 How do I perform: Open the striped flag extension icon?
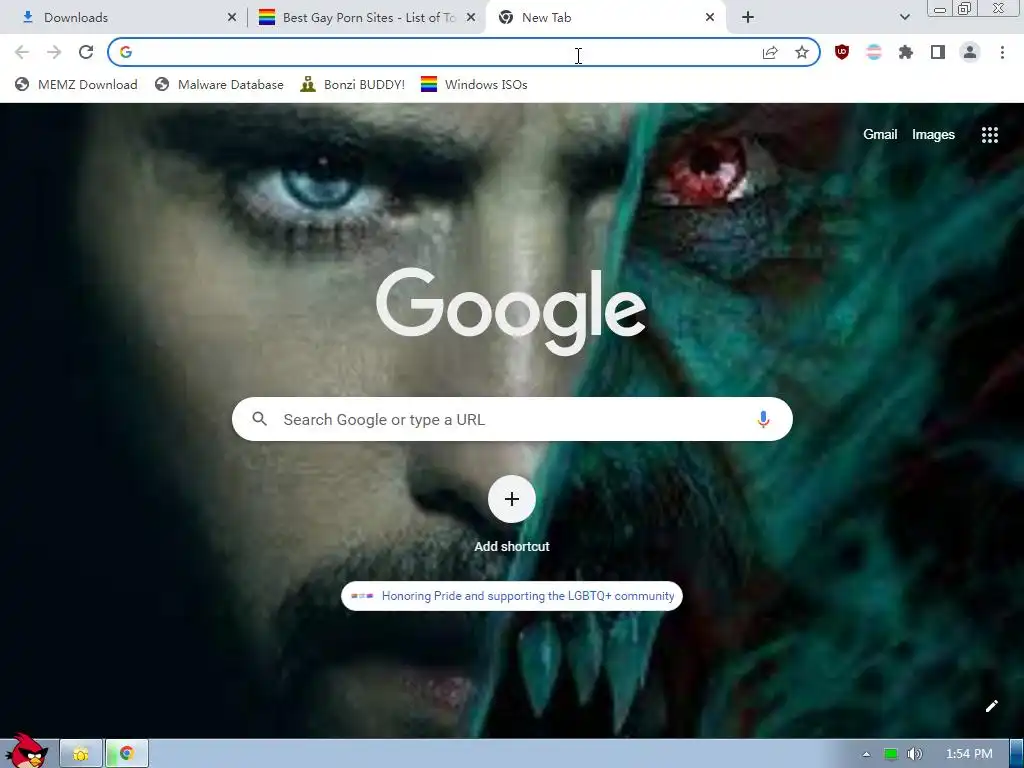pos(874,52)
